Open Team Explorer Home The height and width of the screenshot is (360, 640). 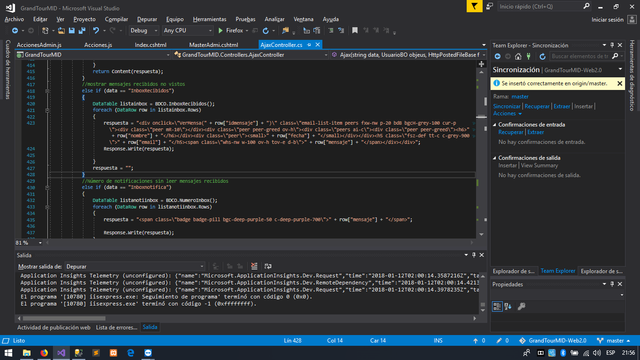coord(518,57)
